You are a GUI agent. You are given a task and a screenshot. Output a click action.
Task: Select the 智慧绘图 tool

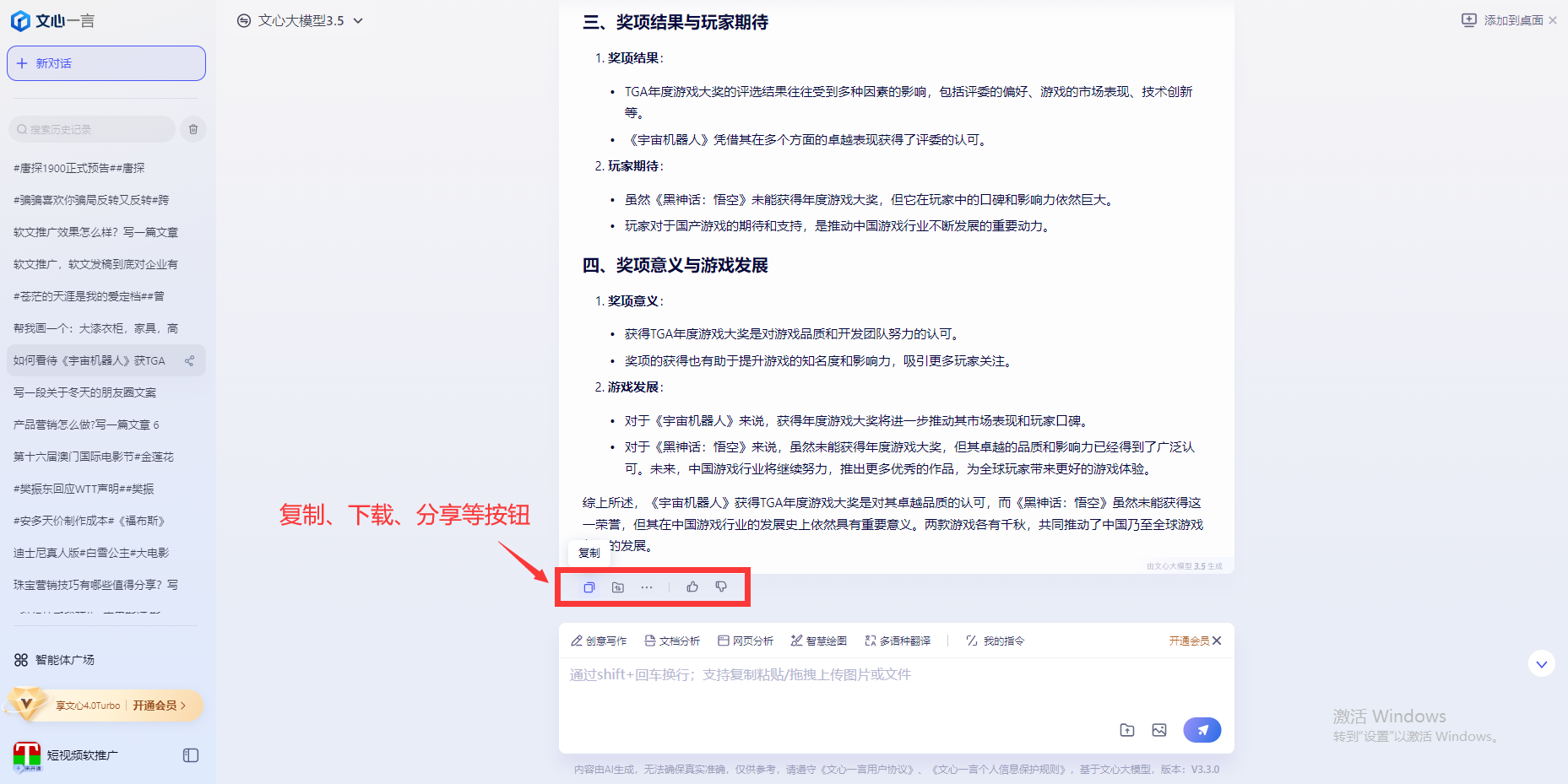(x=819, y=641)
